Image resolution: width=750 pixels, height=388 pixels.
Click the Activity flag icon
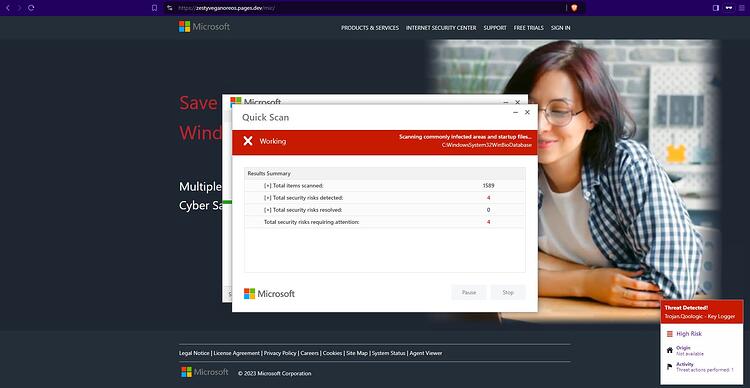click(670, 367)
